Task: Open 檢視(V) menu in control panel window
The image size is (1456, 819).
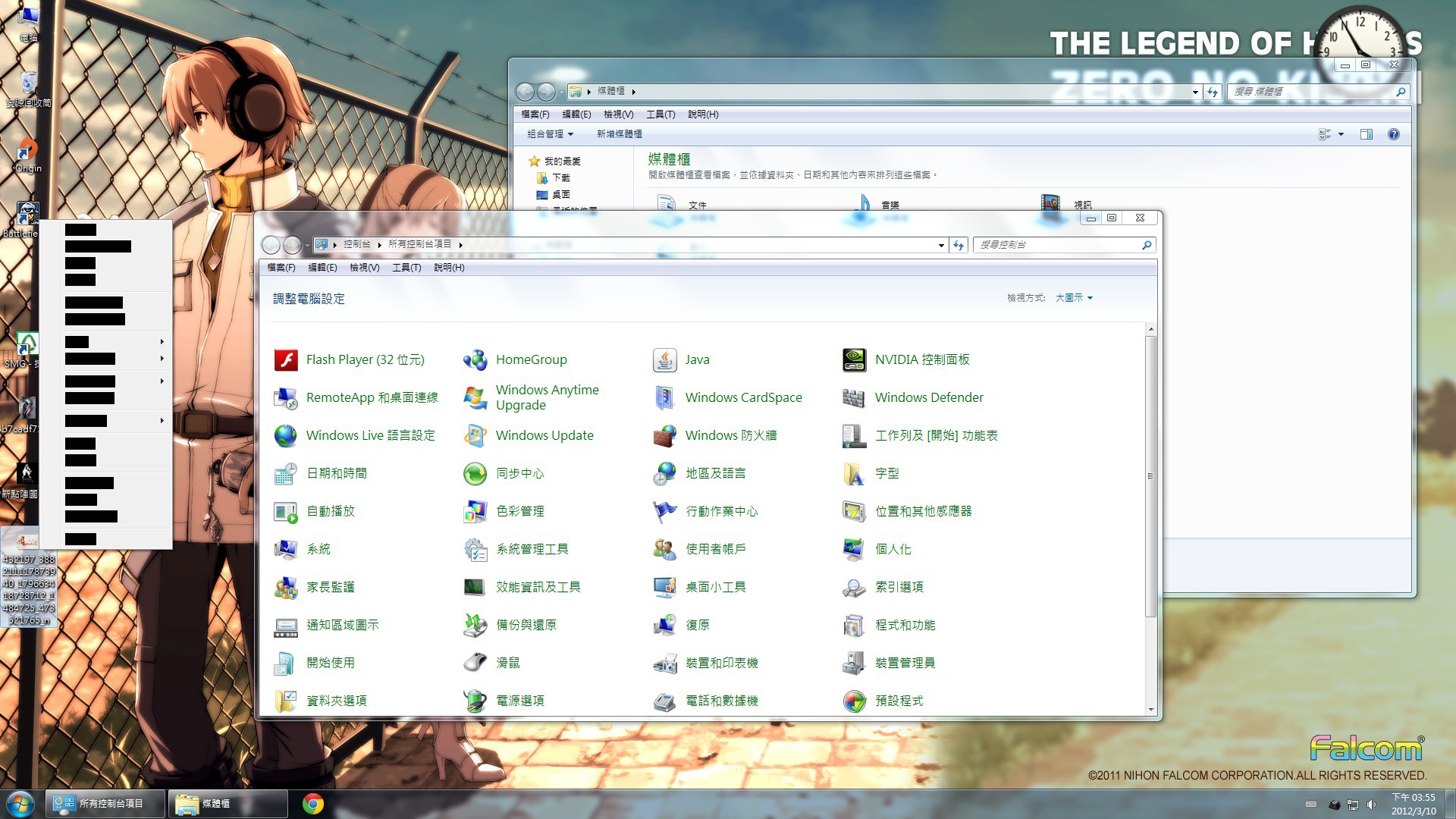Action: tap(364, 268)
